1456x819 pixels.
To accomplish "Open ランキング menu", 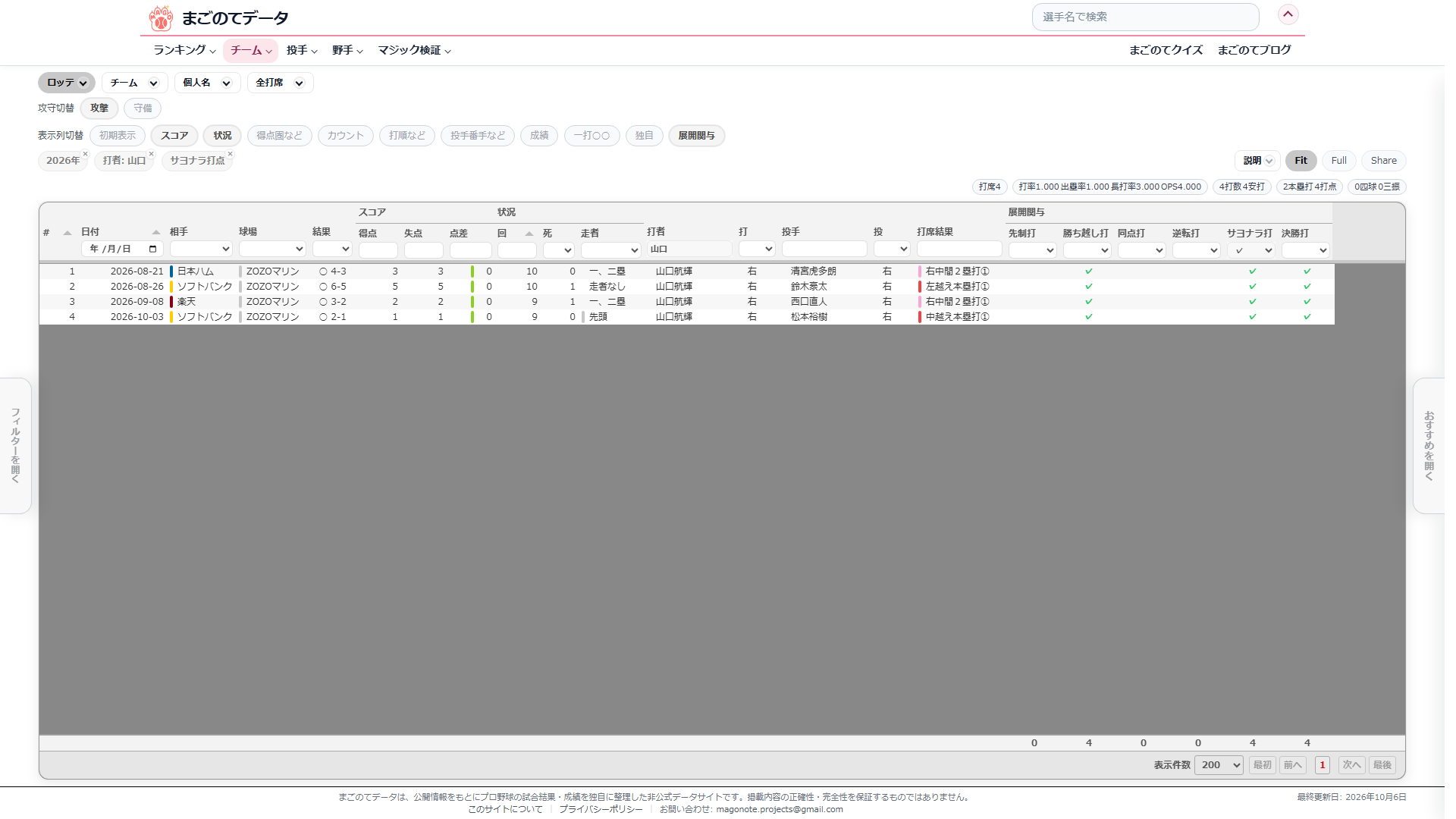I will (x=184, y=50).
